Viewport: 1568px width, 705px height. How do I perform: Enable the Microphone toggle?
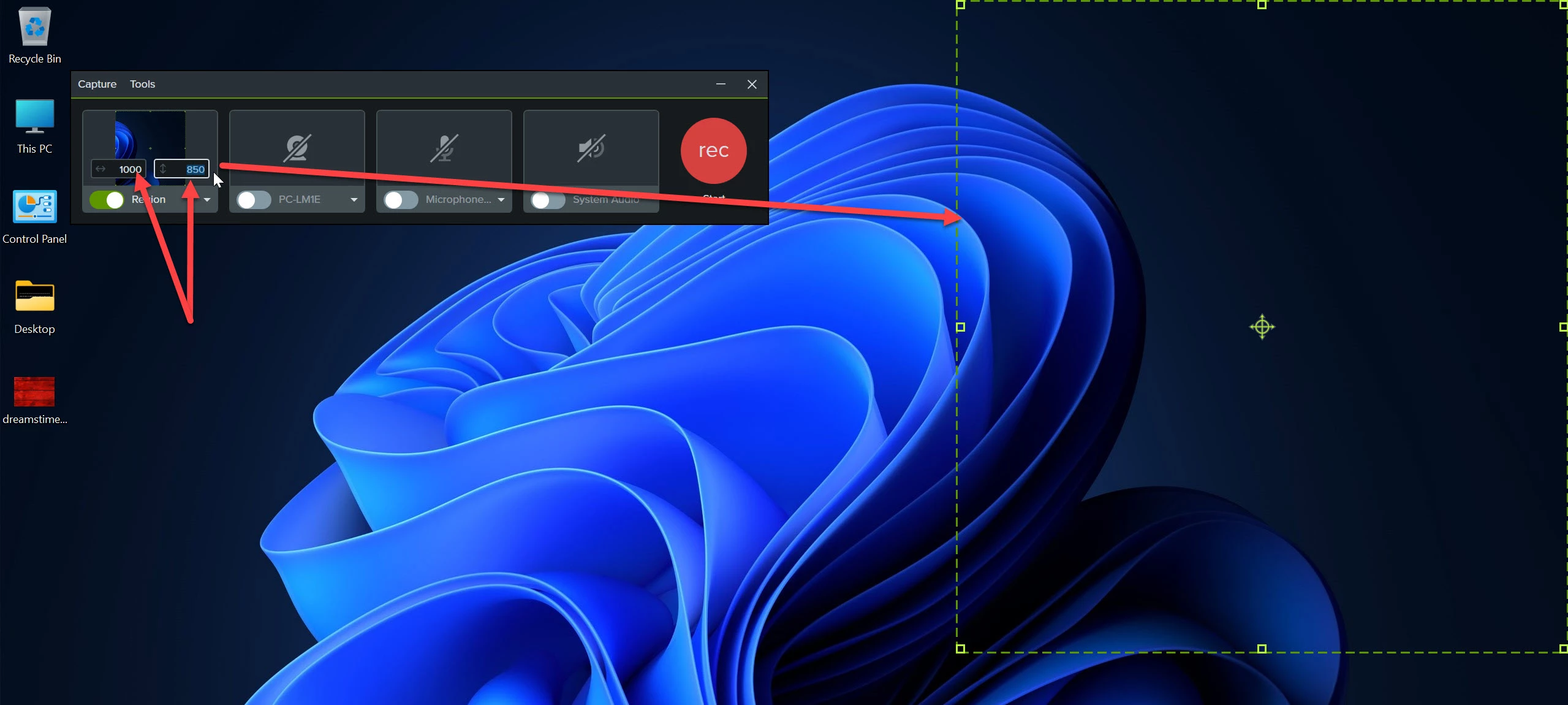[401, 200]
